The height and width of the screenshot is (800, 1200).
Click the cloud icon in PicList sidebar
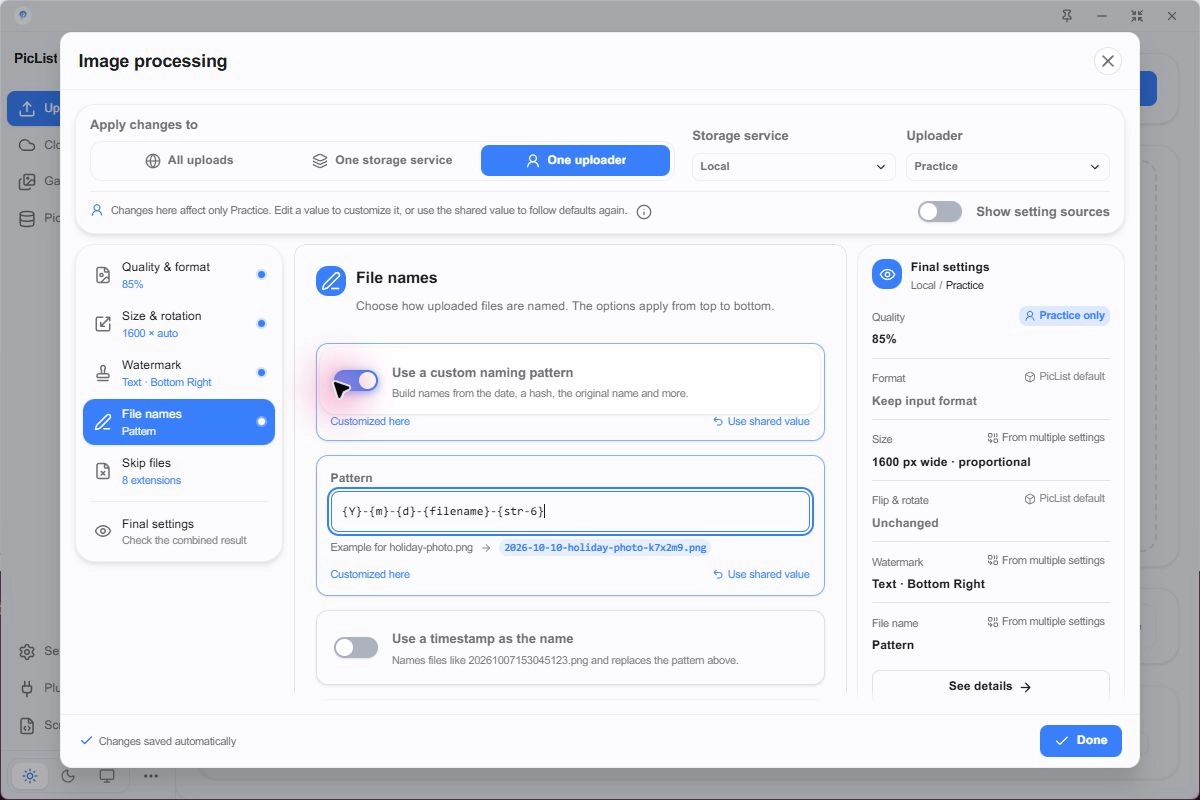27,145
